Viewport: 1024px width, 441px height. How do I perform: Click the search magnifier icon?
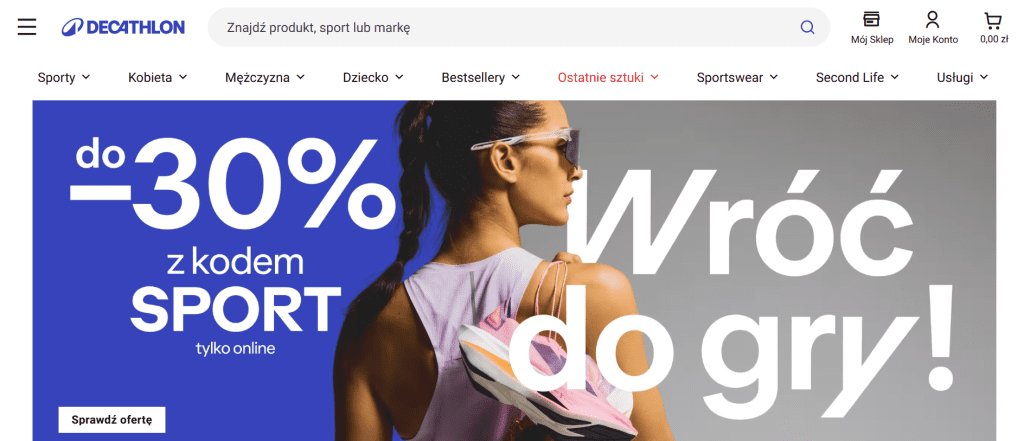[x=807, y=27]
